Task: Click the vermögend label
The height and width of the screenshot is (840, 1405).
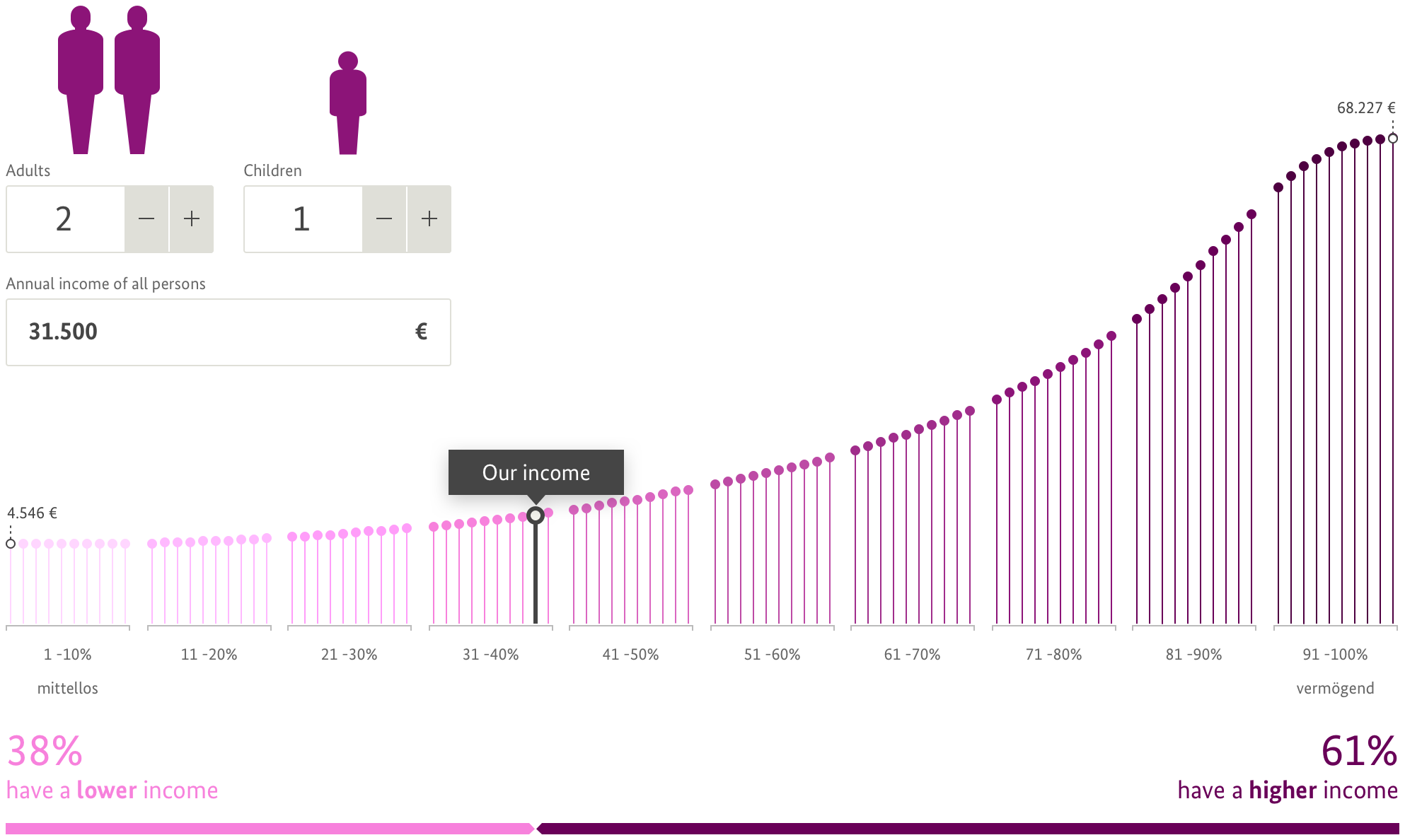Action: (1336, 689)
